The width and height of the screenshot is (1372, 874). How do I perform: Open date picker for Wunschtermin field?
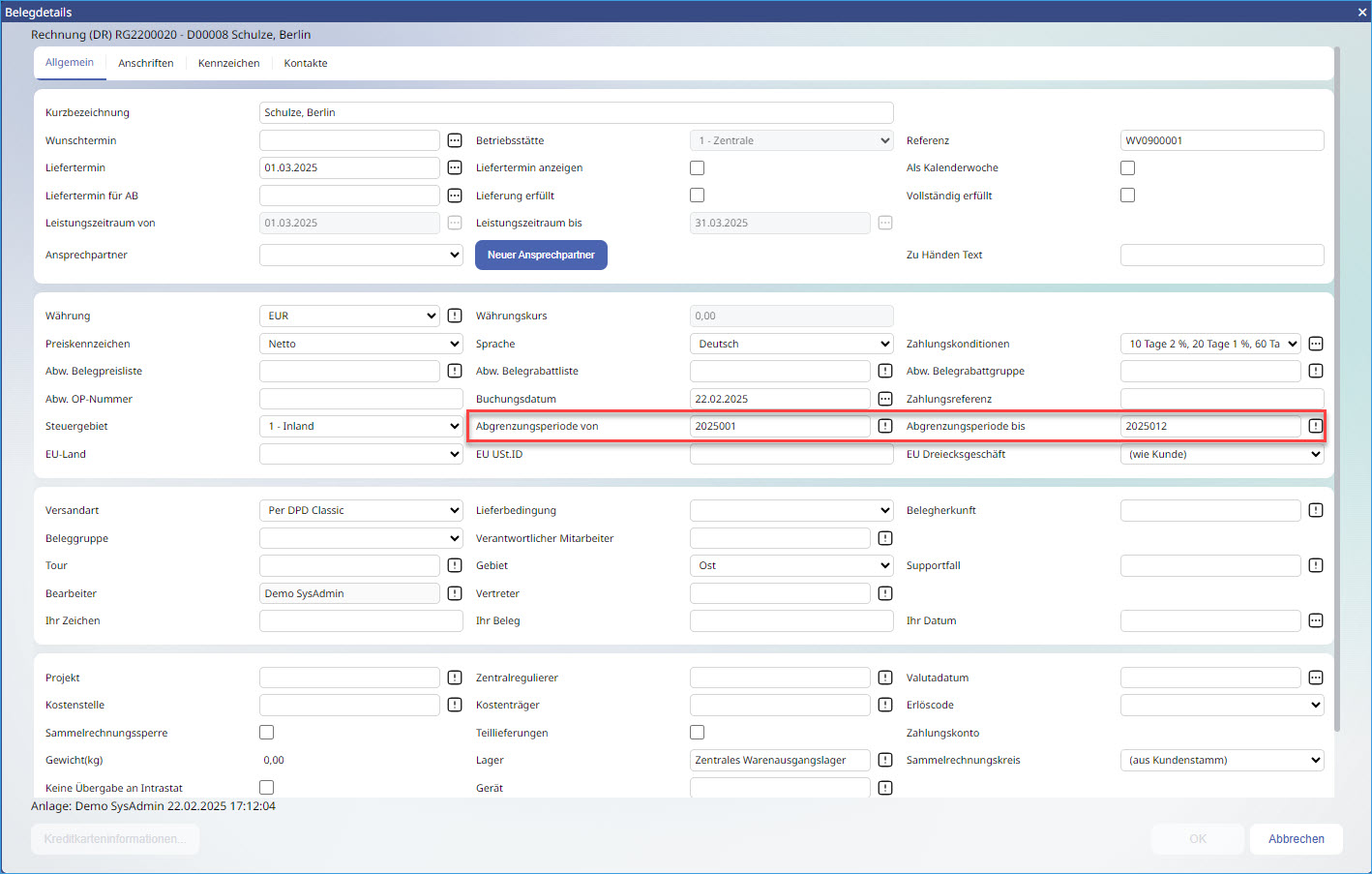click(x=455, y=140)
